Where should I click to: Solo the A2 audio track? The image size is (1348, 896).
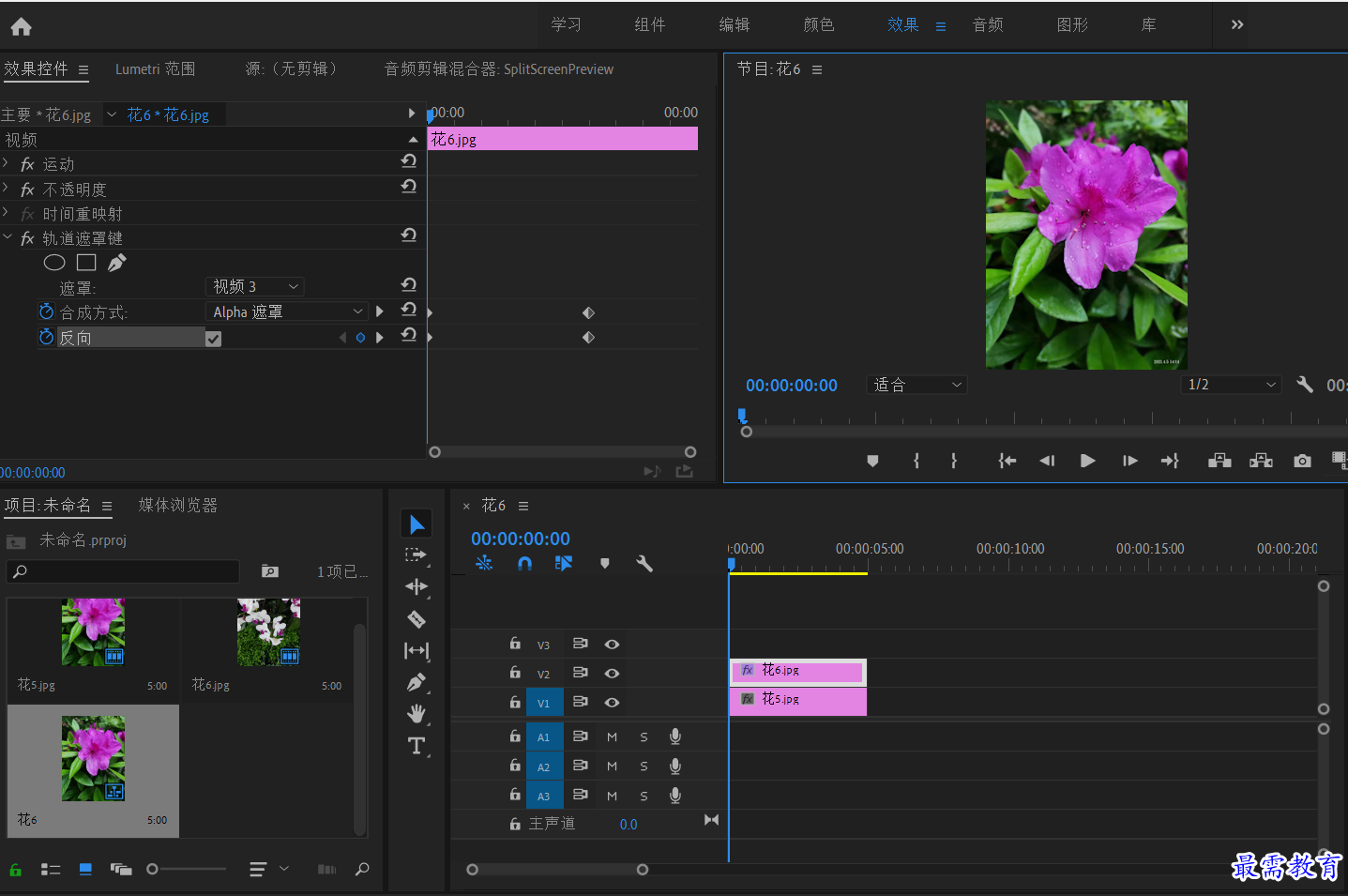(644, 767)
